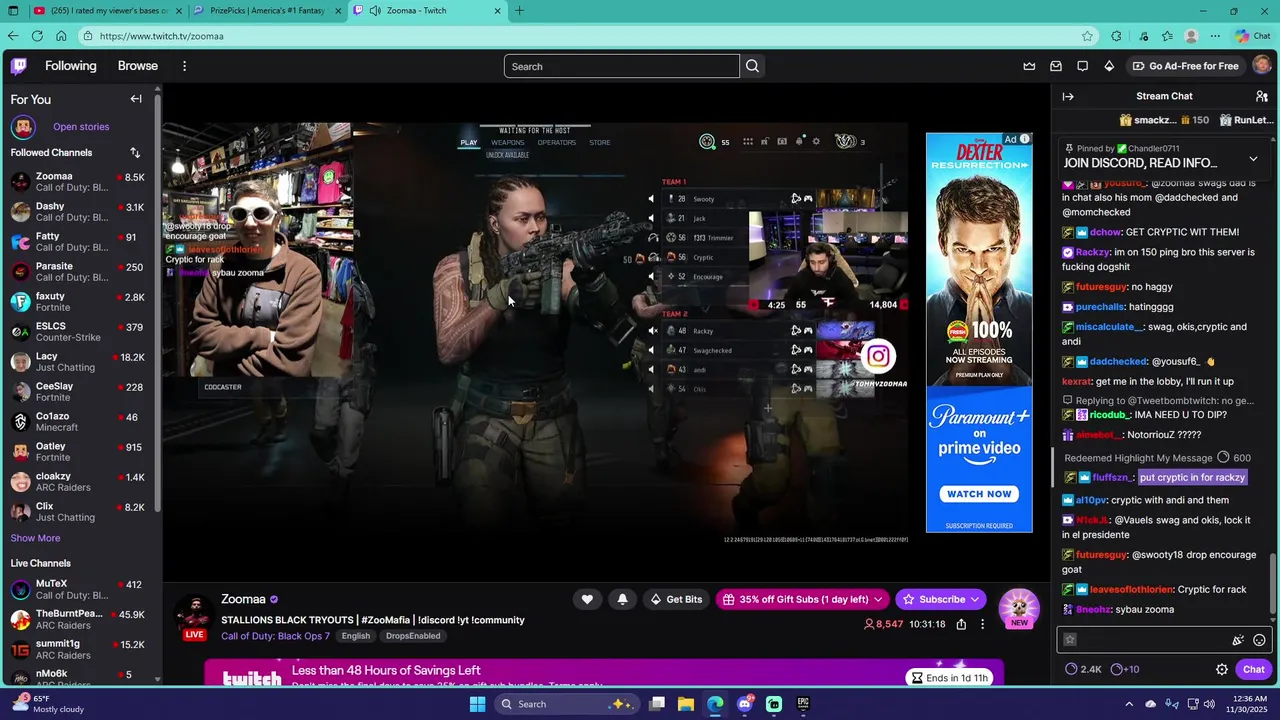Open the notifications speech bubble icon
This screenshot has height=720, width=1280.
[x=1083, y=66]
